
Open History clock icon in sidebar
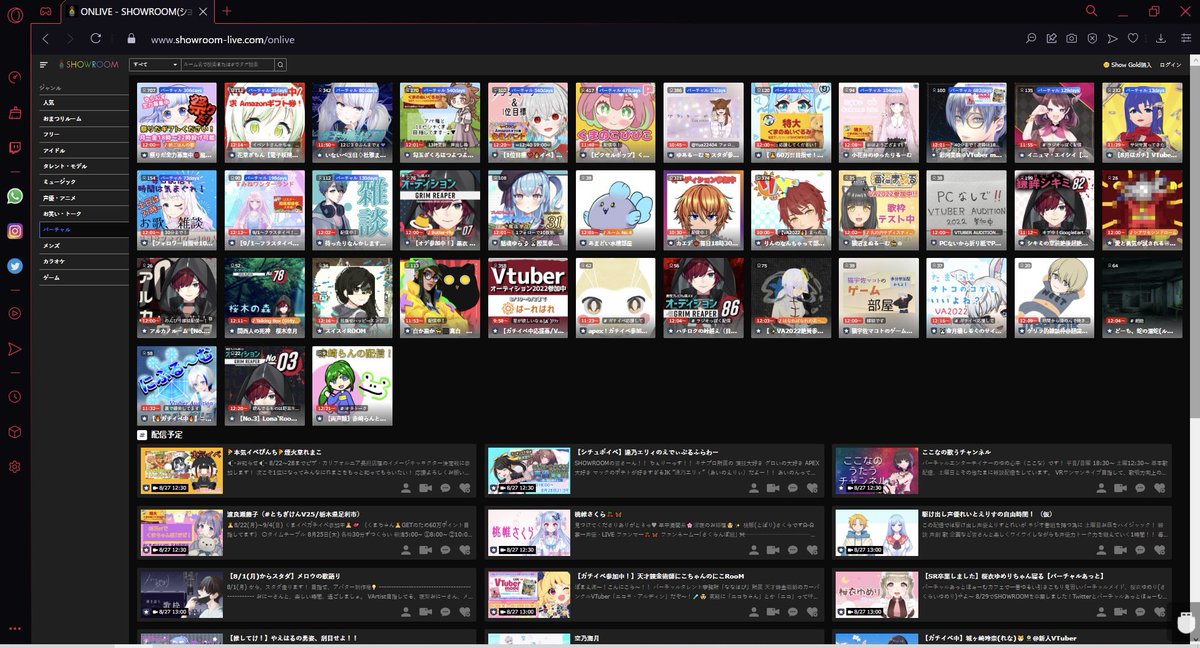pos(15,397)
